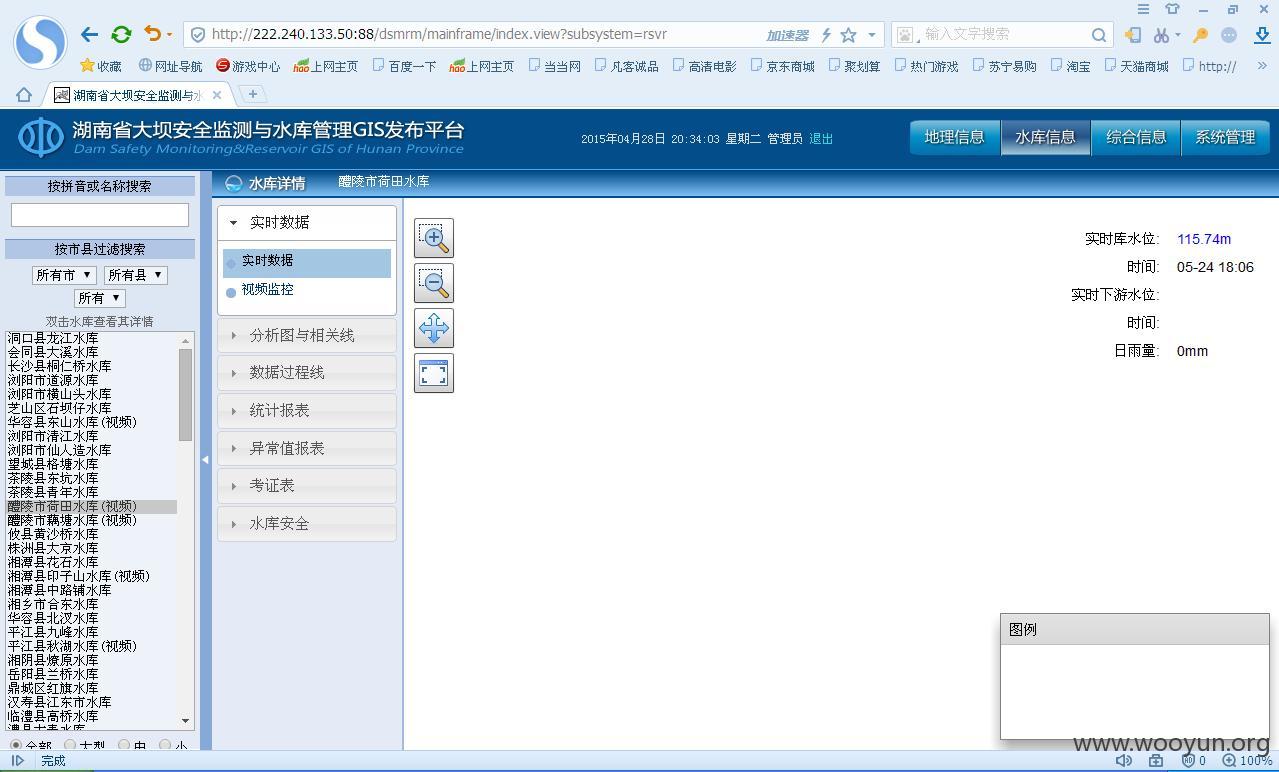Click the browser logo at top left
The image size is (1279, 772).
coord(40,42)
